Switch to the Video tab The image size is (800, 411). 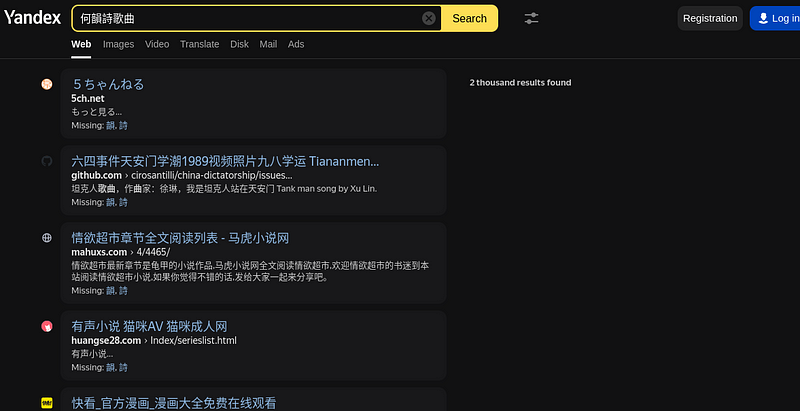[x=157, y=44]
